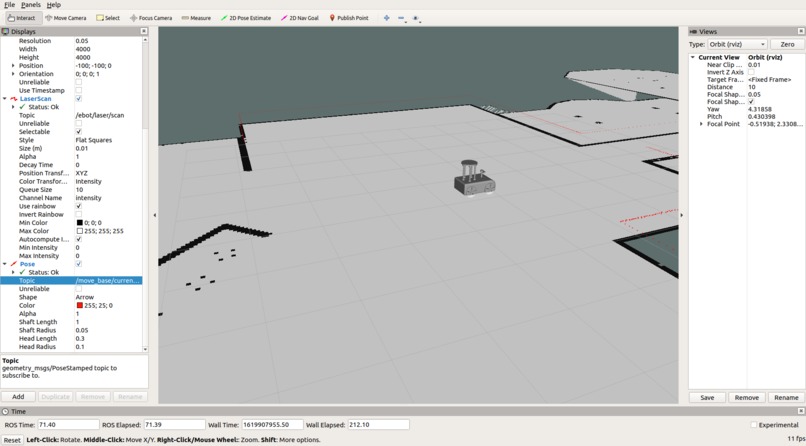Screen dimensions: 806x446
Task: Toggle Unreliable checkbox under LaserScan Topic
Action: click(x=79, y=123)
